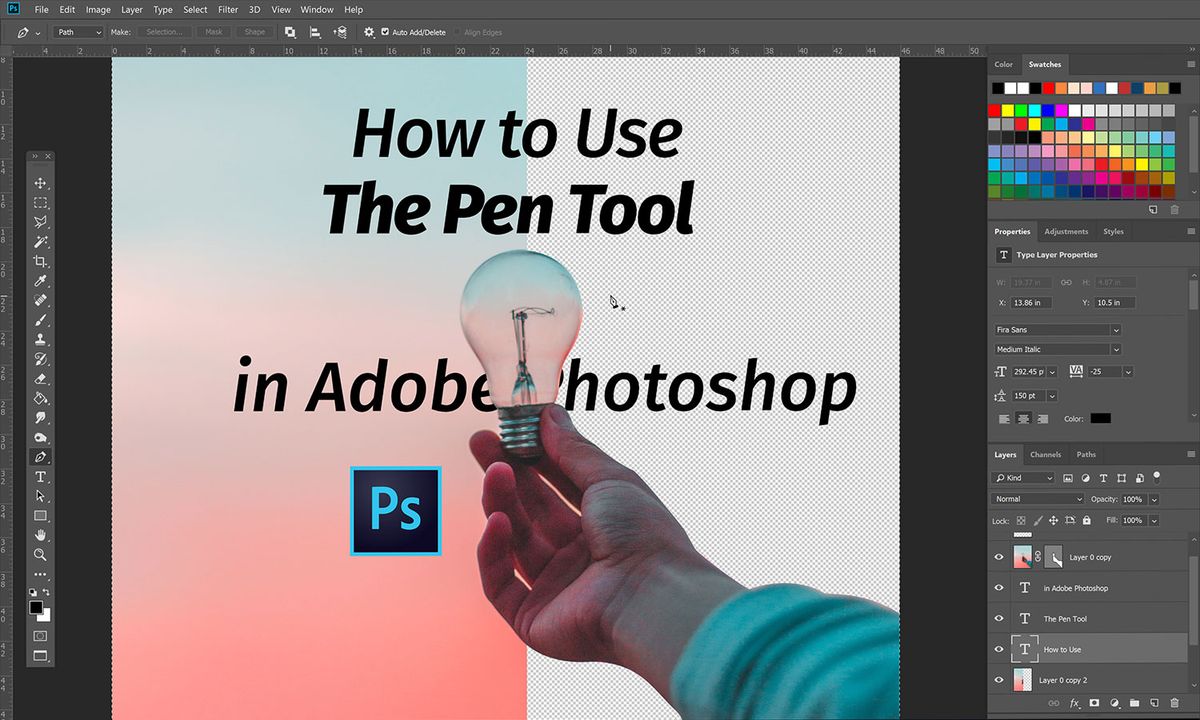
Task: Open path operations icon in options bar
Action: tap(290, 32)
